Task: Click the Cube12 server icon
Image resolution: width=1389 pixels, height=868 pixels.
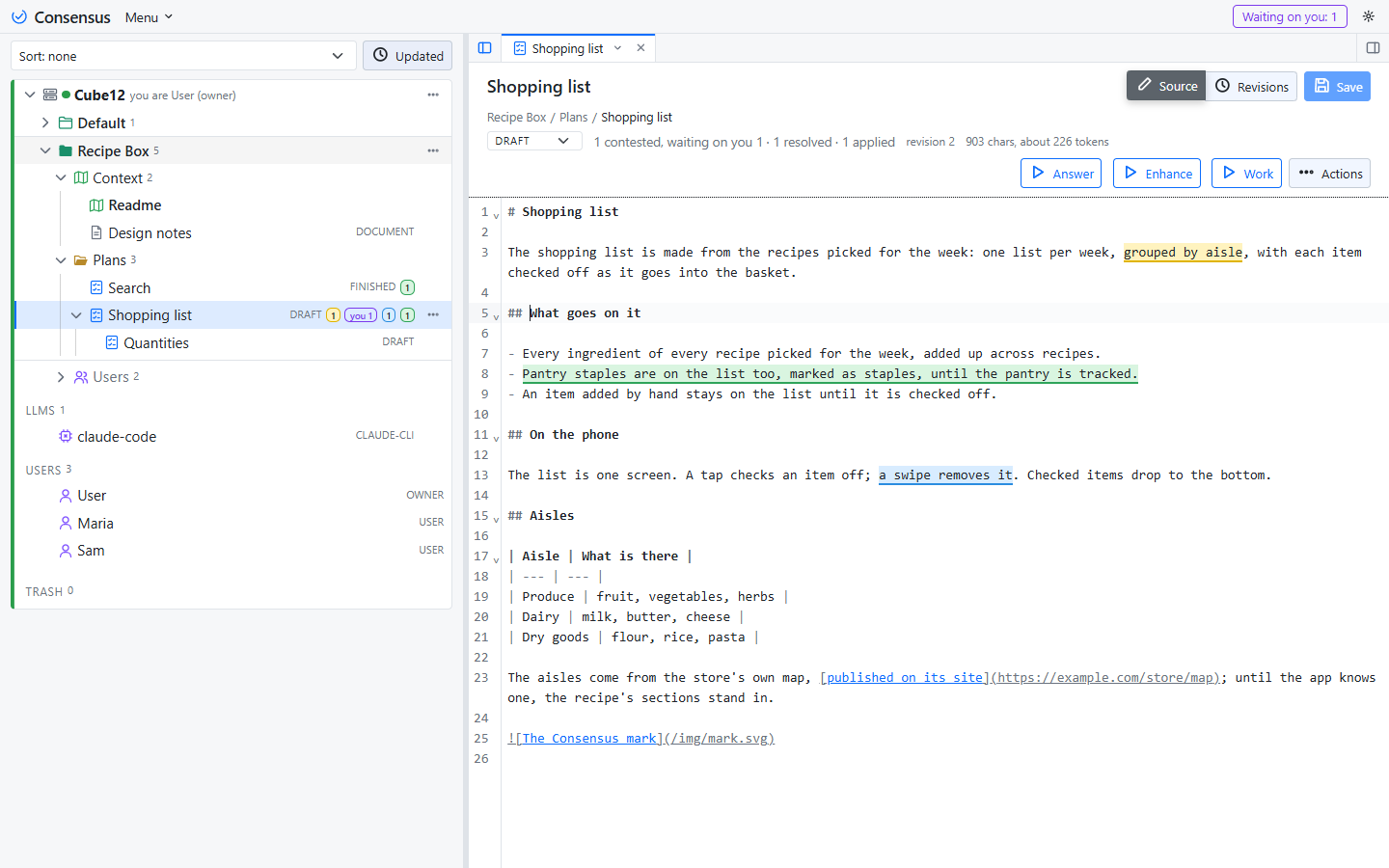Action: pyautogui.click(x=50, y=95)
